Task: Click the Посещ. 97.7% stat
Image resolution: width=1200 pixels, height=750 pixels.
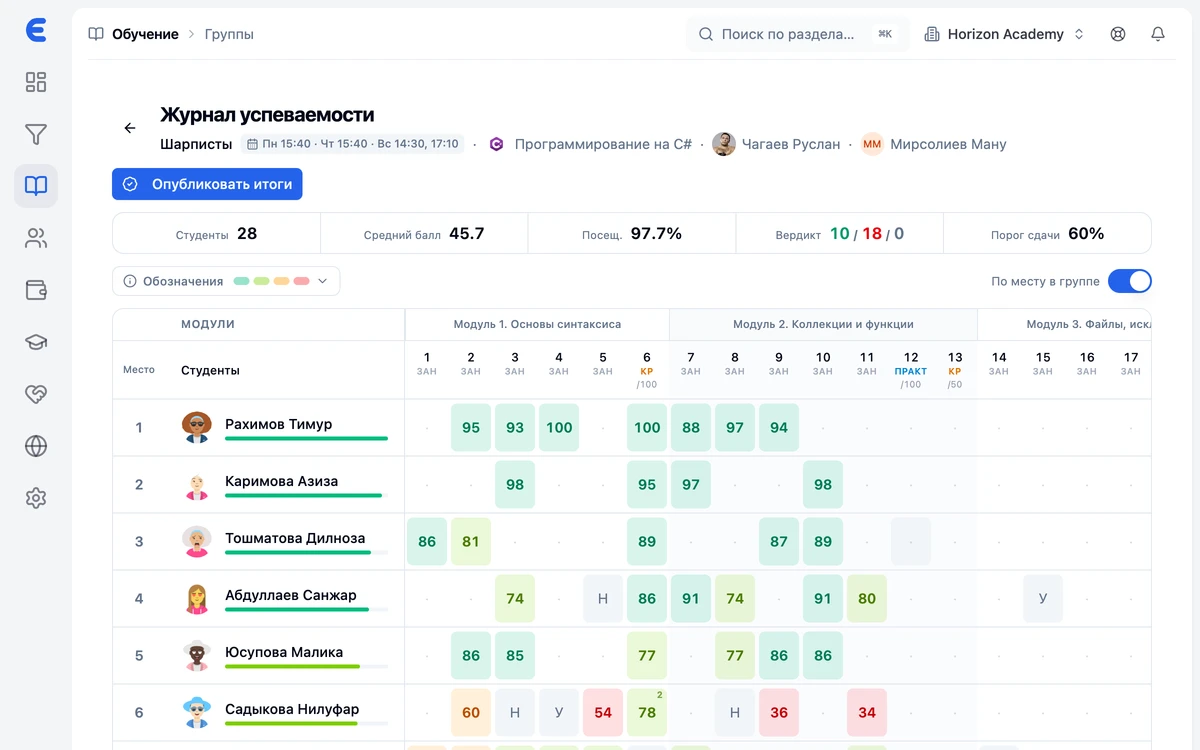Action: tap(632, 233)
